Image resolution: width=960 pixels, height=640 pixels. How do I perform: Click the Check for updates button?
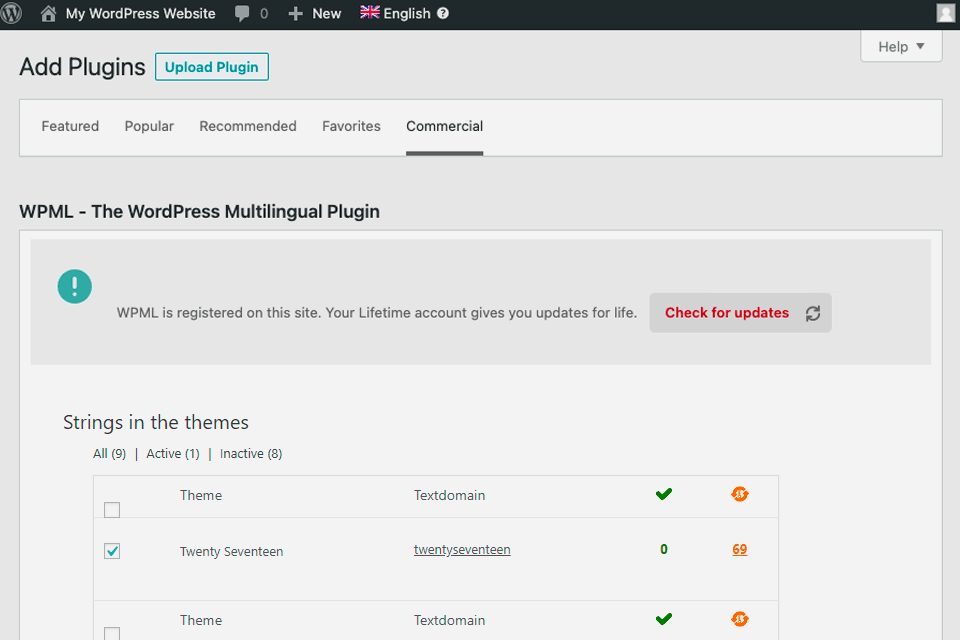[740, 313]
